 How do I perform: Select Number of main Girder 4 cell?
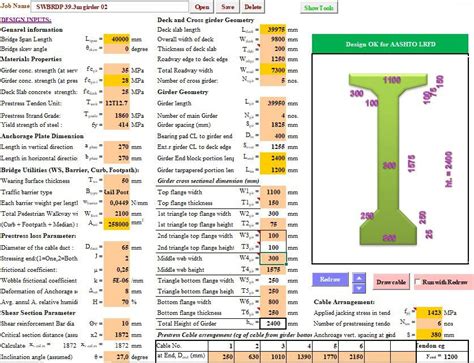click(x=273, y=115)
